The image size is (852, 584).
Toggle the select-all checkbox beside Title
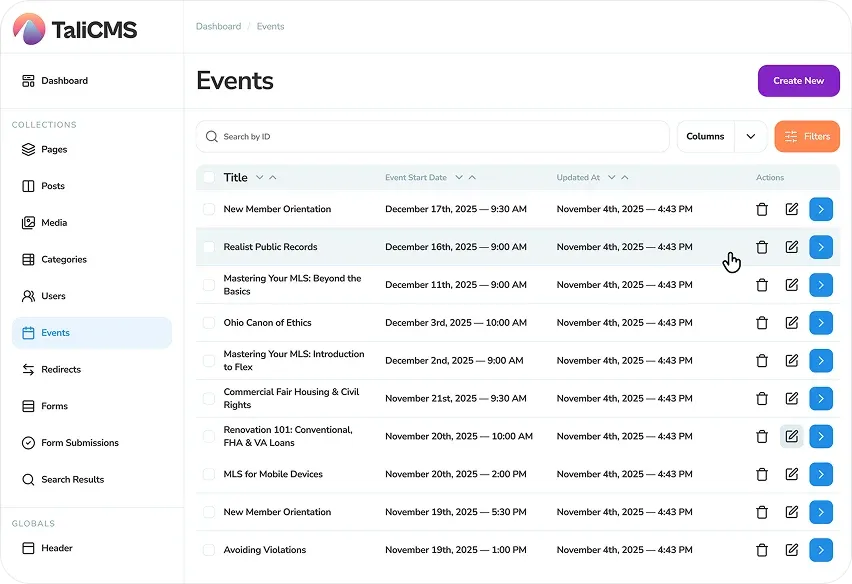(x=209, y=177)
